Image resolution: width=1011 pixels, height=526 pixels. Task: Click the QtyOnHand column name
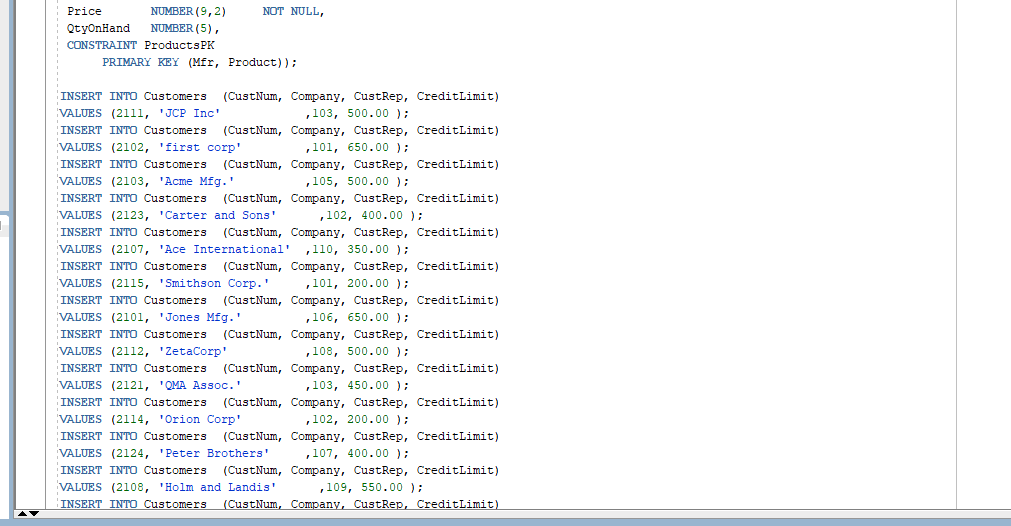[x=98, y=28]
